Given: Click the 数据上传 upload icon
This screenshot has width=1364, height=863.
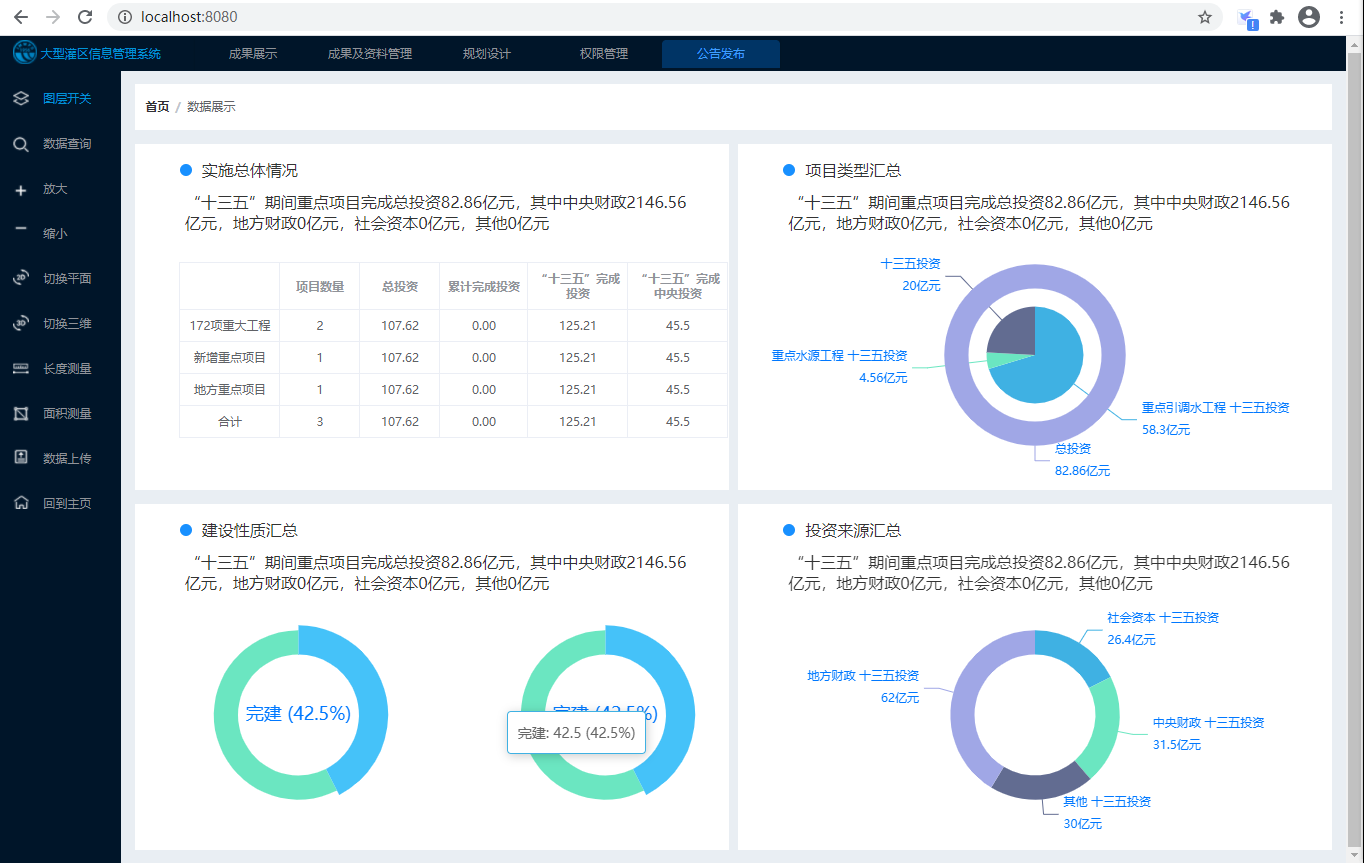Looking at the screenshot, I should pos(21,458).
